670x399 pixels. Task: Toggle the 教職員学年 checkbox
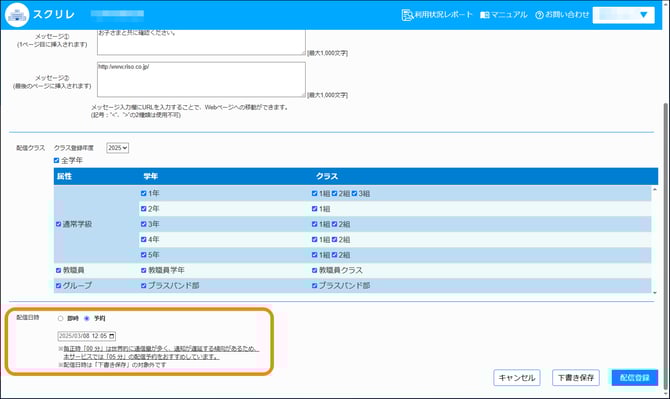[x=144, y=270]
